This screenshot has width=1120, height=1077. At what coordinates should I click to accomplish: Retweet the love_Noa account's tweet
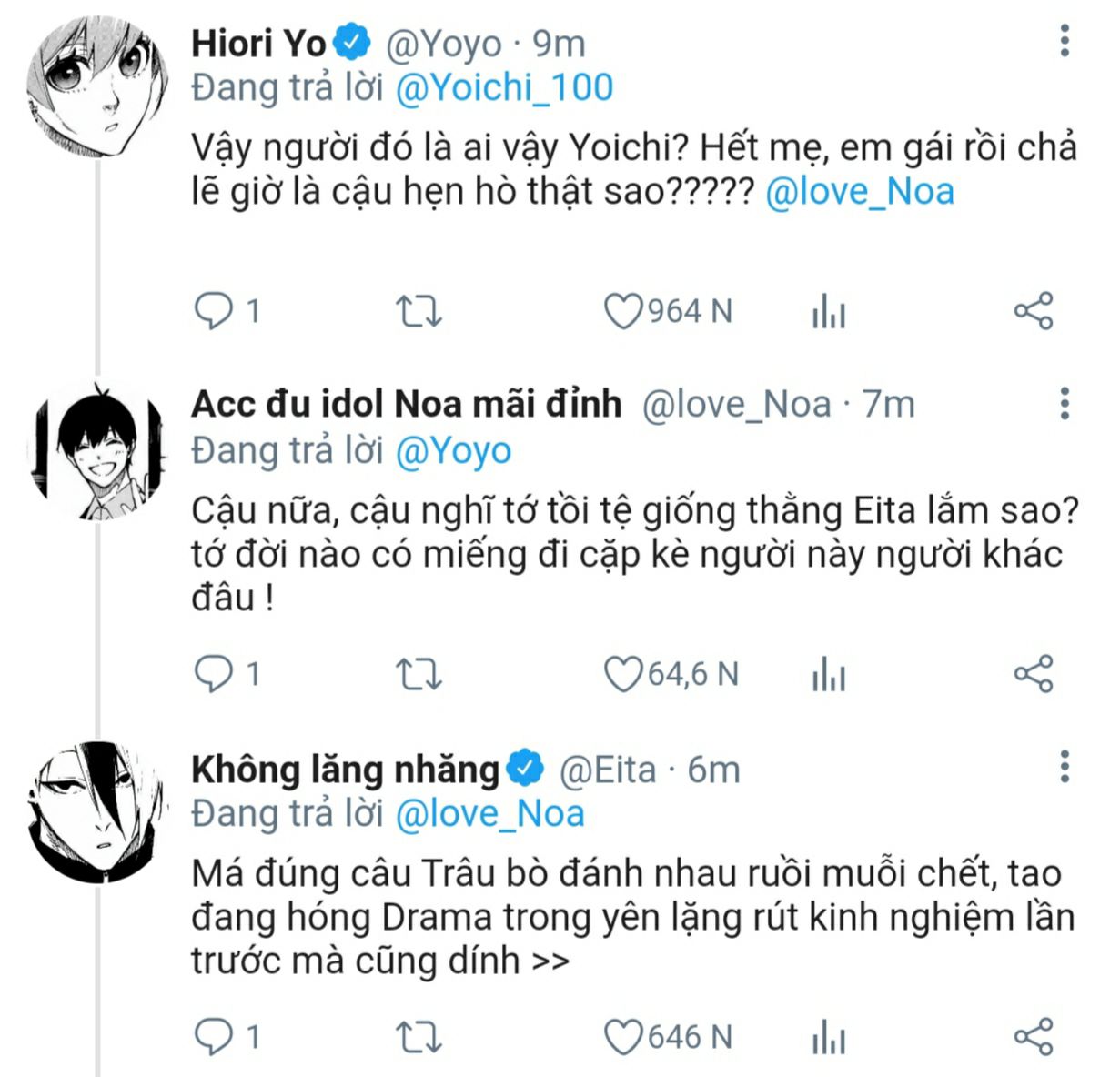(x=419, y=674)
